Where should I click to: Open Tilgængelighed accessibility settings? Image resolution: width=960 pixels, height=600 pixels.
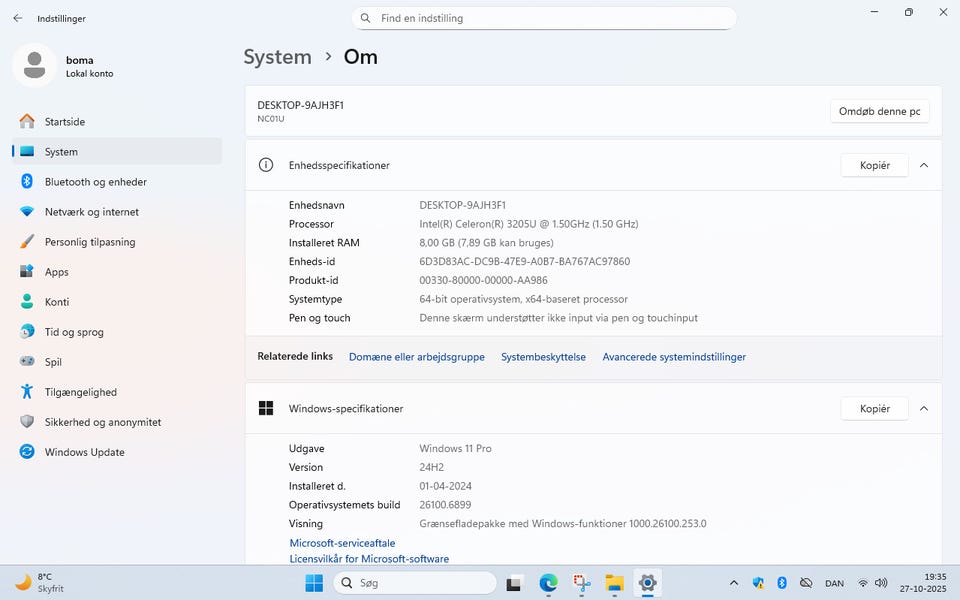click(80, 392)
